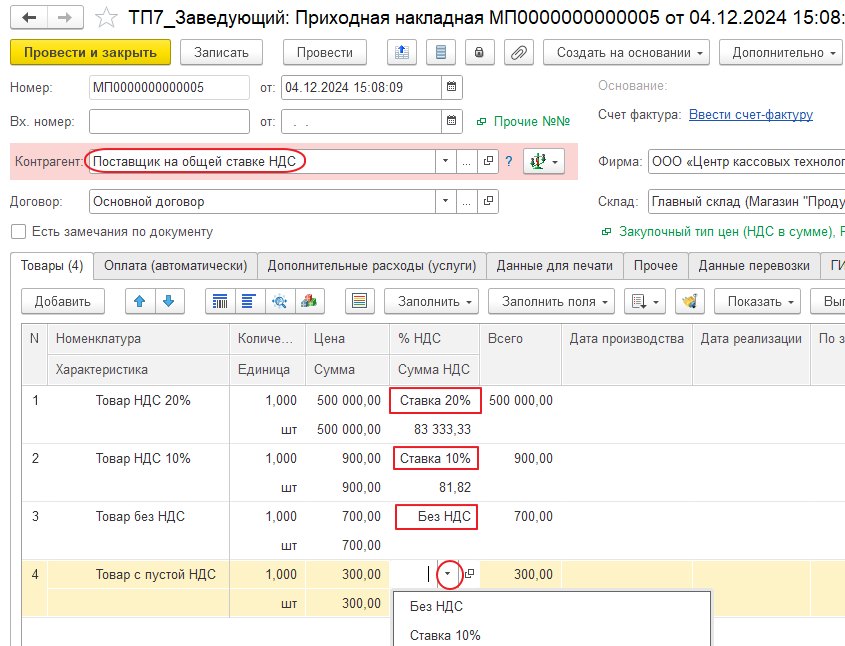
Task: Enable Есть замечания по документу checkbox
Action: pyautogui.click(x=18, y=232)
